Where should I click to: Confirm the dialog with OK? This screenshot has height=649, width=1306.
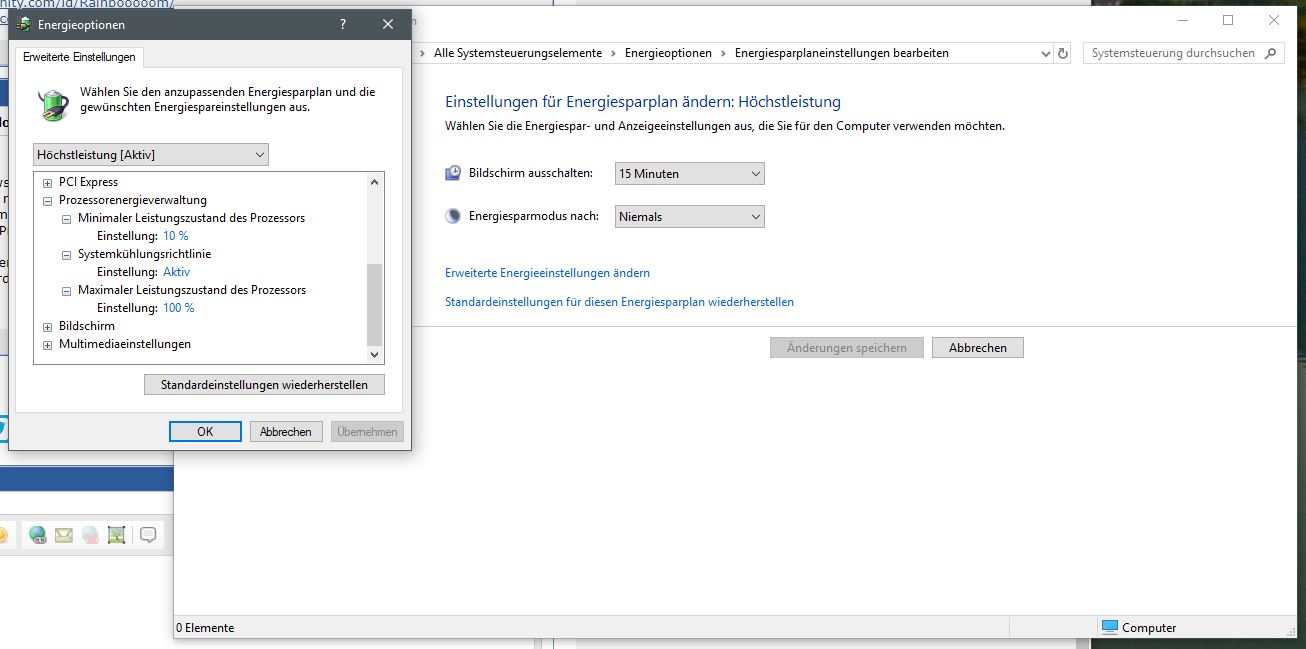click(205, 432)
